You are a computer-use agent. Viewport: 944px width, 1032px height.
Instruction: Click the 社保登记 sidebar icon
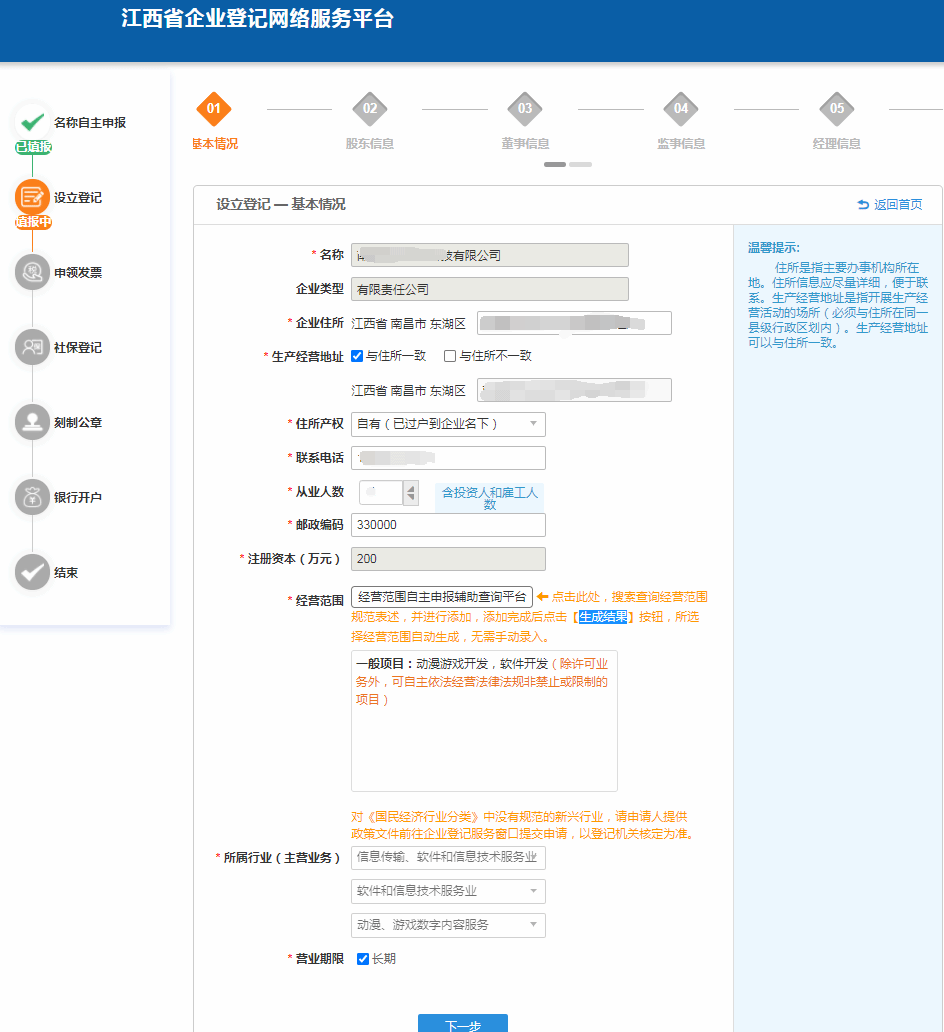pyautogui.click(x=32, y=347)
